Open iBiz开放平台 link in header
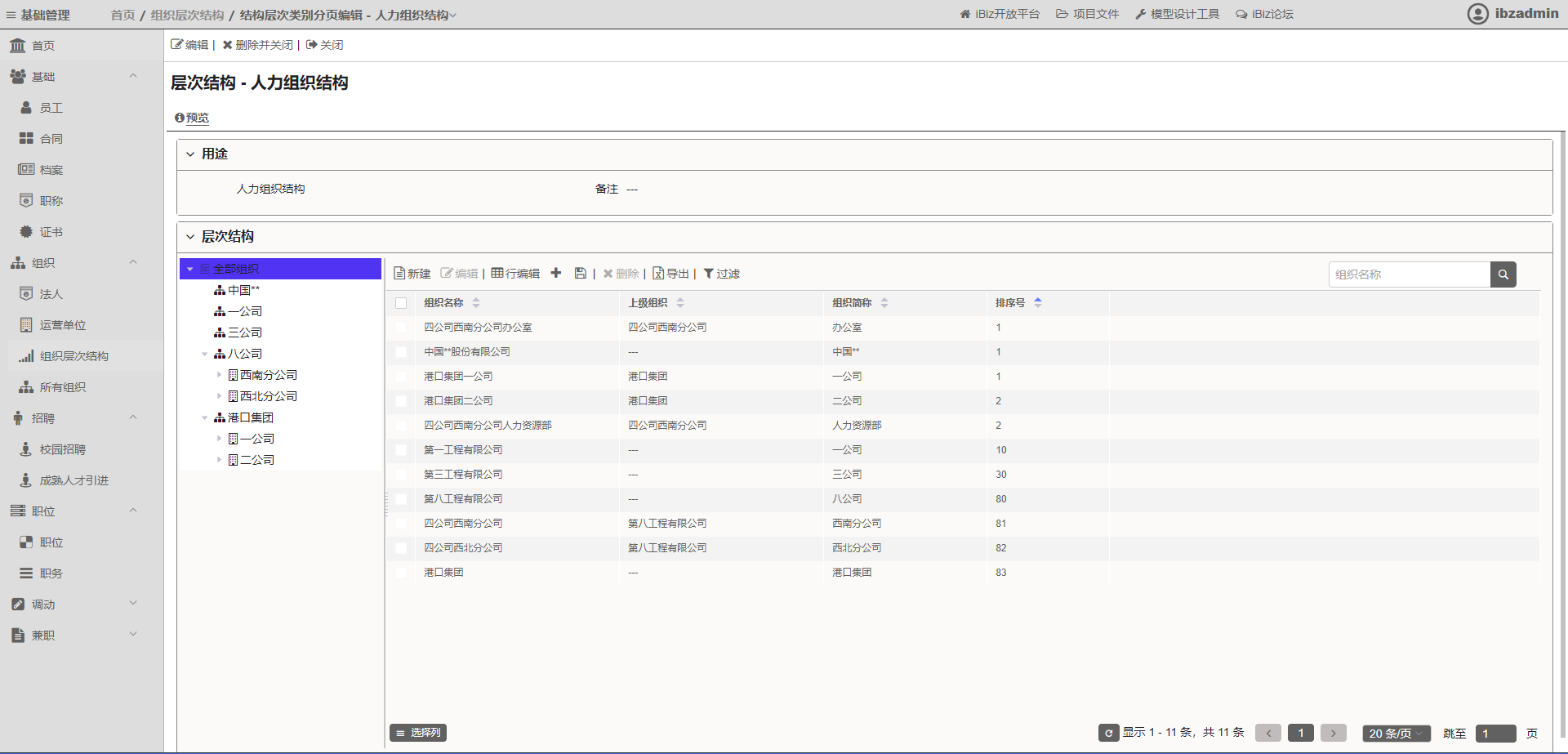The height and width of the screenshot is (754, 1568). pos(1000,14)
